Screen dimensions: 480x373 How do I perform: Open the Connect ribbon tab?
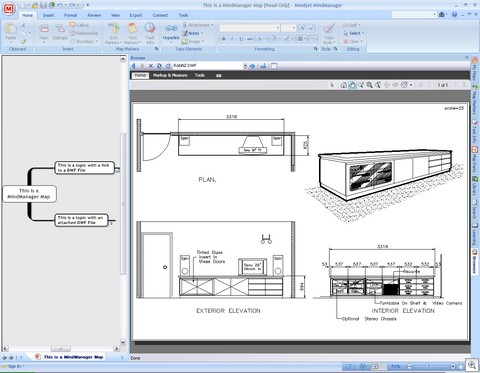click(x=160, y=15)
